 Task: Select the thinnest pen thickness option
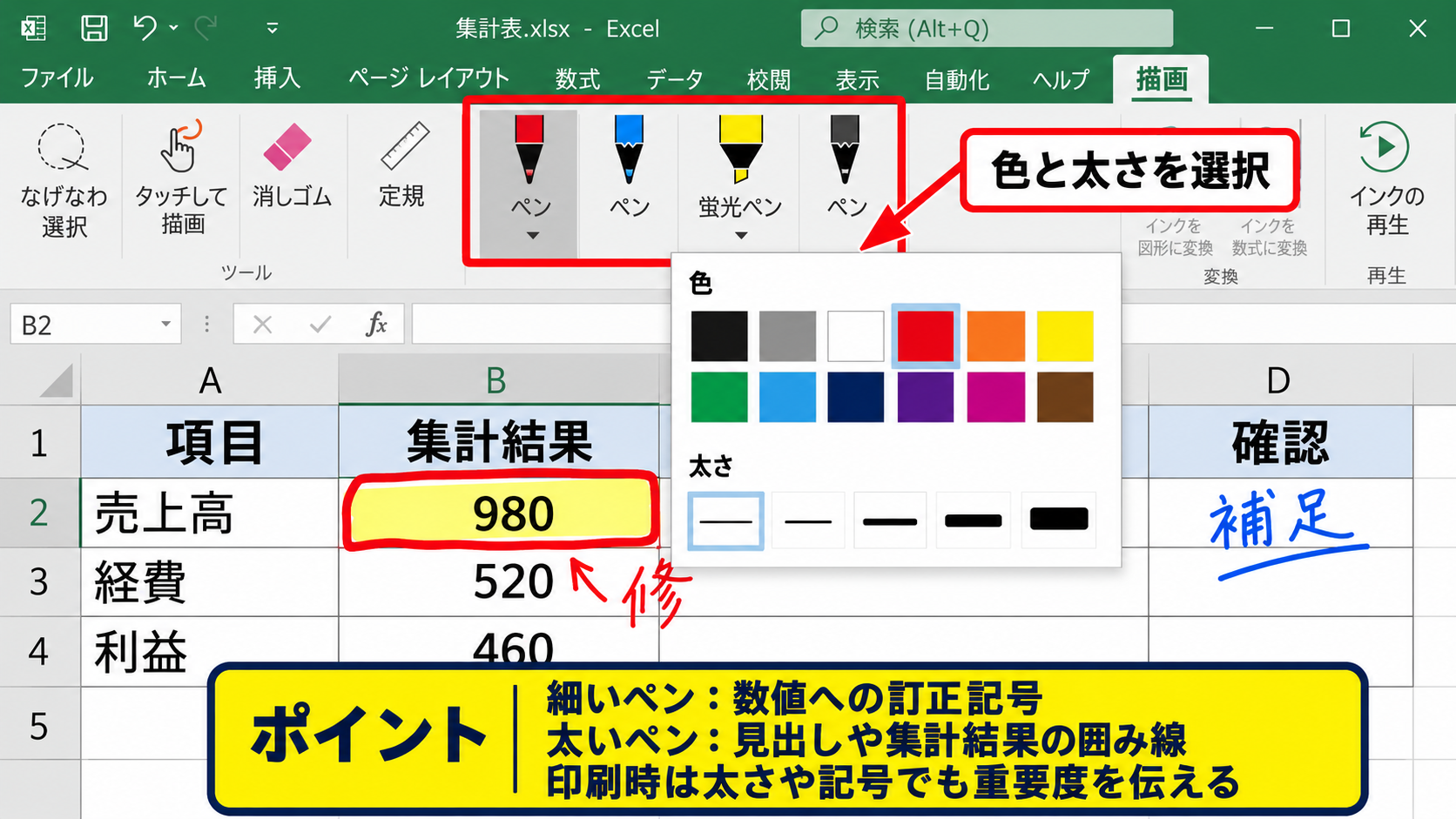(725, 521)
